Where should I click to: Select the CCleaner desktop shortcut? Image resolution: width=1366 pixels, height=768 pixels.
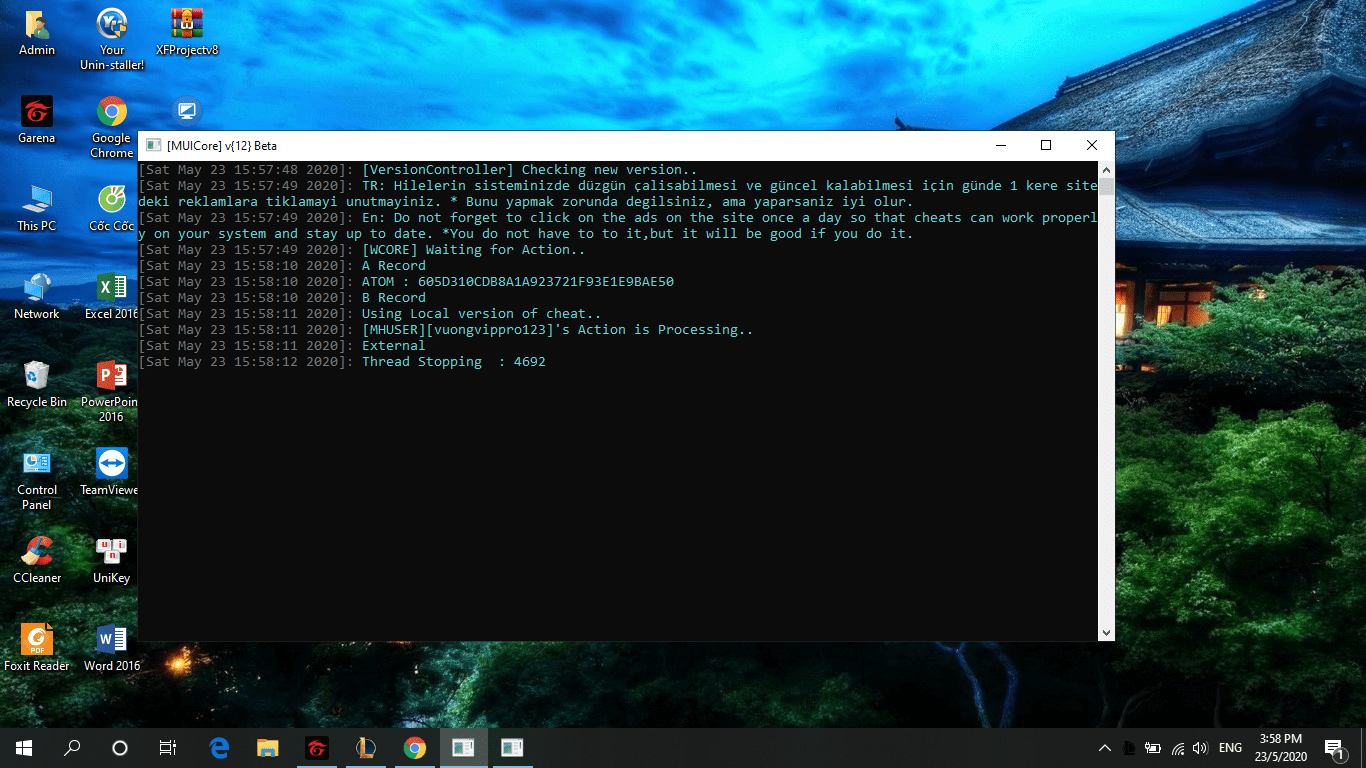[x=37, y=560]
